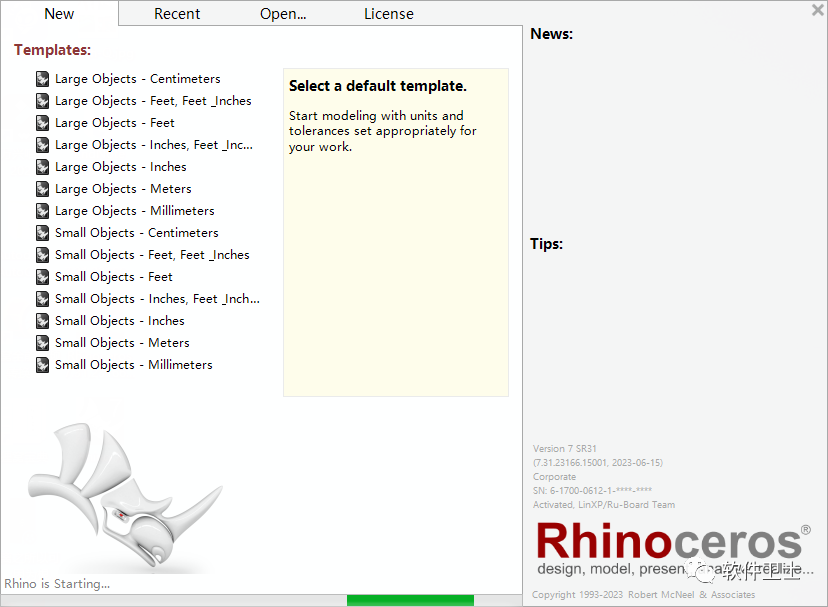Choose Large Objects - Millimeters template
The height and width of the screenshot is (607, 828).
[135, 211]
